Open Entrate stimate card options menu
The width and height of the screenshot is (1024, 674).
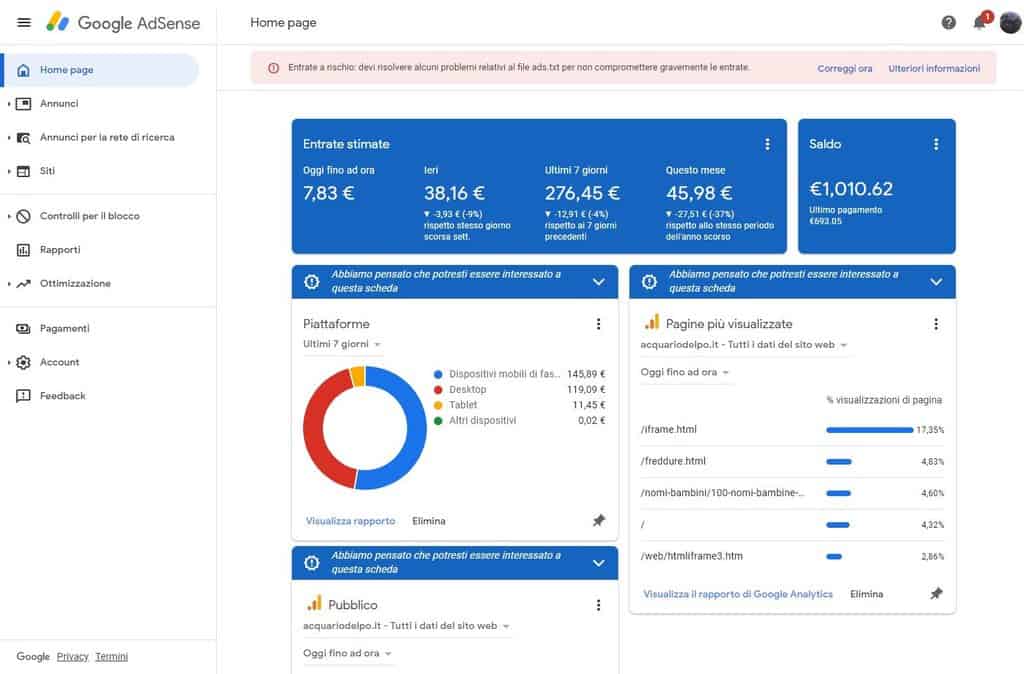[767, 144]
